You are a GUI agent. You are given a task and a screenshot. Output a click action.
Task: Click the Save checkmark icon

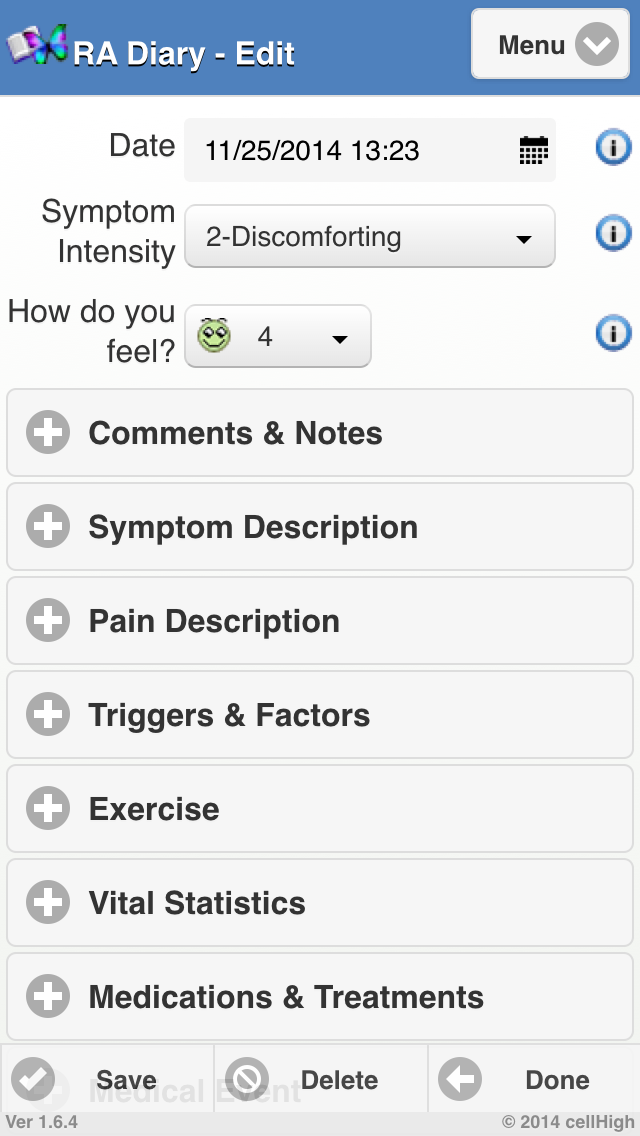pos(33,1079)
